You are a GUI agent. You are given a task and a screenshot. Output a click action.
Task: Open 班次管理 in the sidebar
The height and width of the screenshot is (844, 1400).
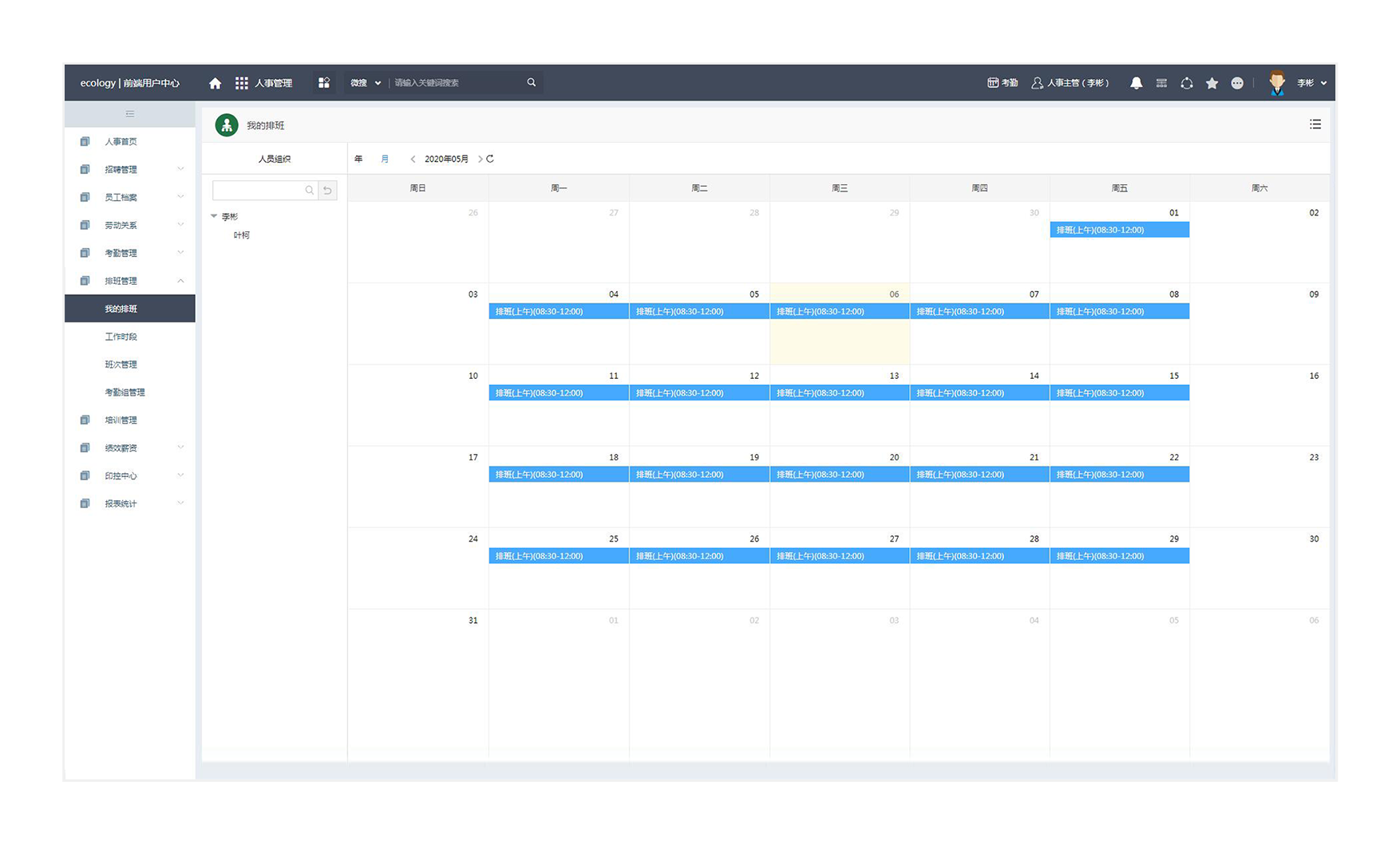point(121,365)
